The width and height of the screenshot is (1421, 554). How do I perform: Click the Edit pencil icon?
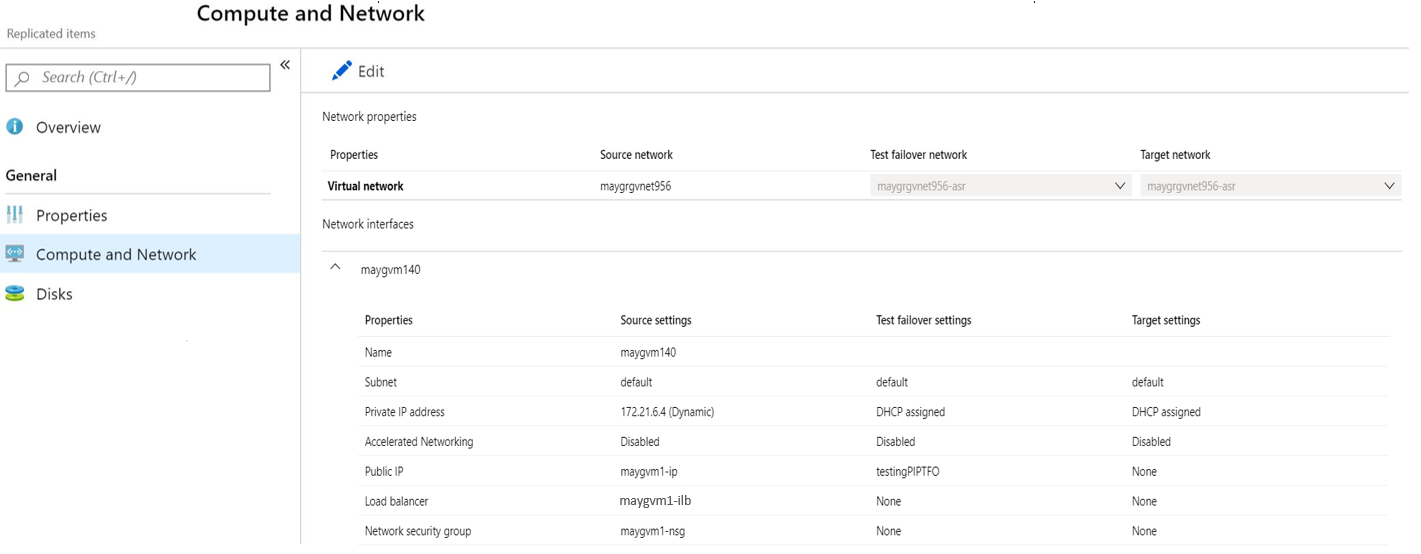click(x=342, y=71)
